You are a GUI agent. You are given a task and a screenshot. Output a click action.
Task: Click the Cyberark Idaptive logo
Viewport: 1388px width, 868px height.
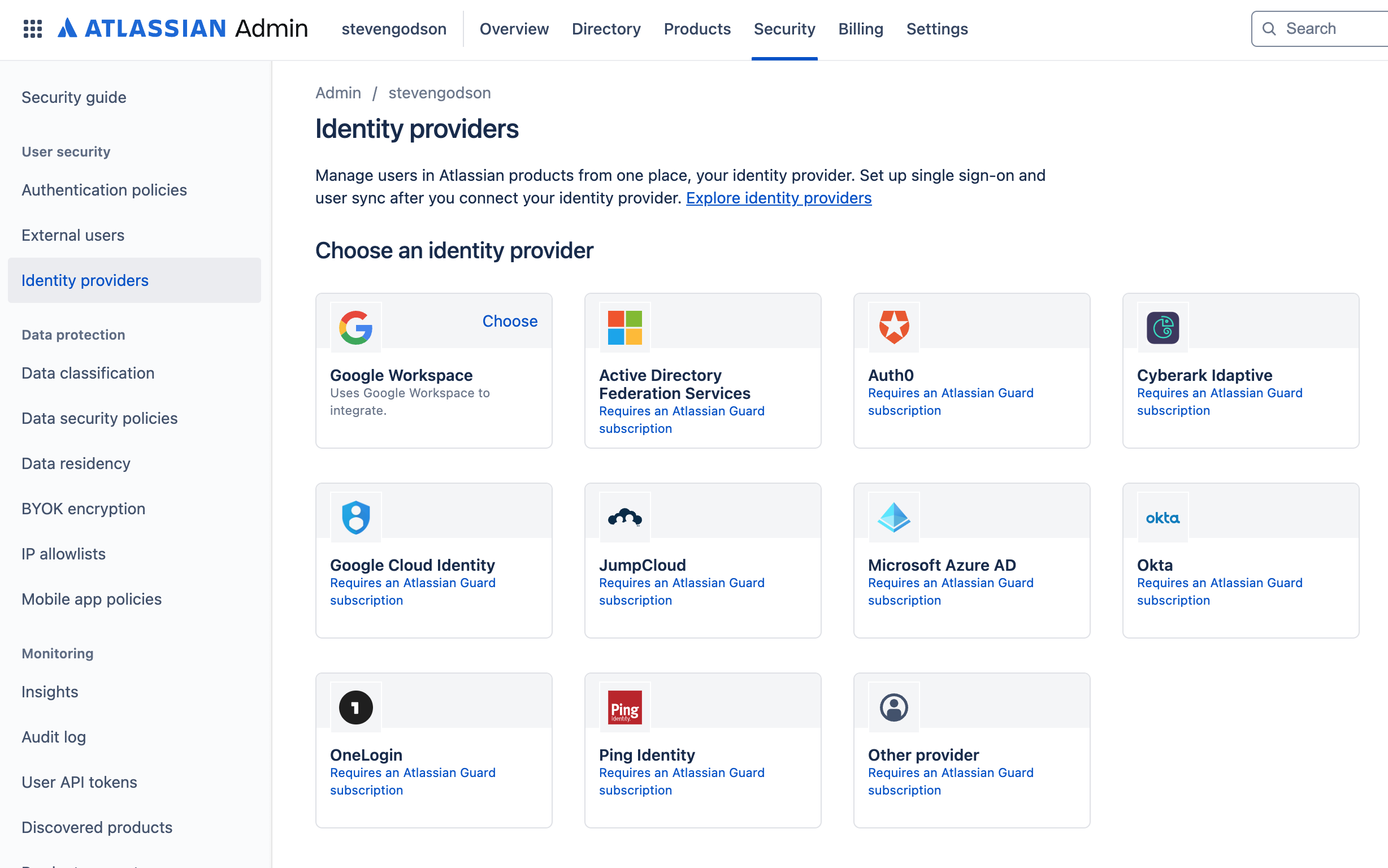[x=1163, y=327]
